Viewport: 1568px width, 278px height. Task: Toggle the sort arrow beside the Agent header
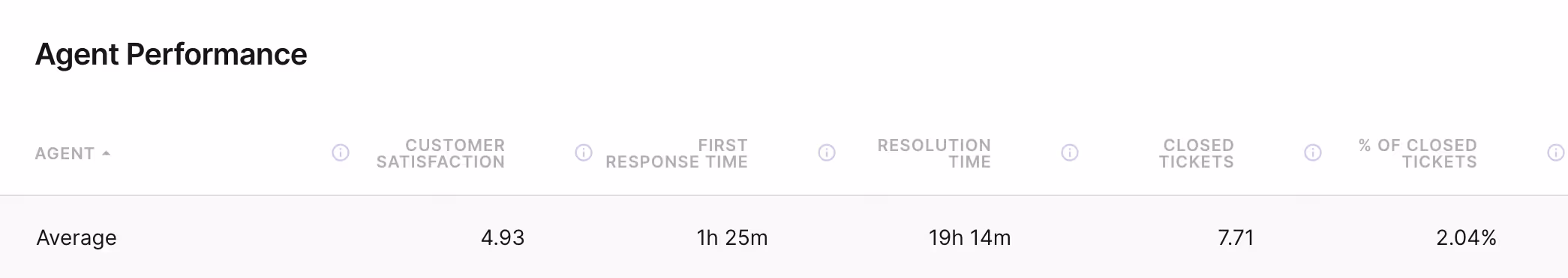106,153
